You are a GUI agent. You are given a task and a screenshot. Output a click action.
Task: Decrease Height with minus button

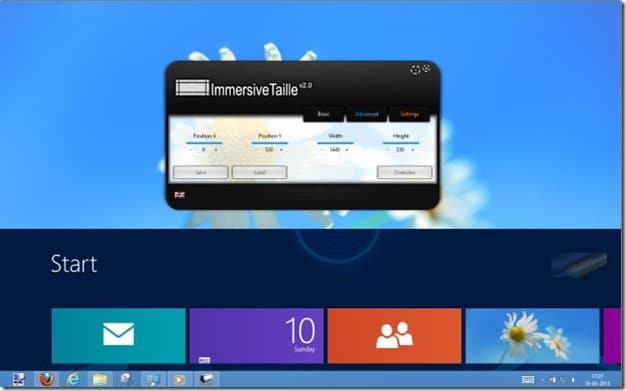(387, 150)
